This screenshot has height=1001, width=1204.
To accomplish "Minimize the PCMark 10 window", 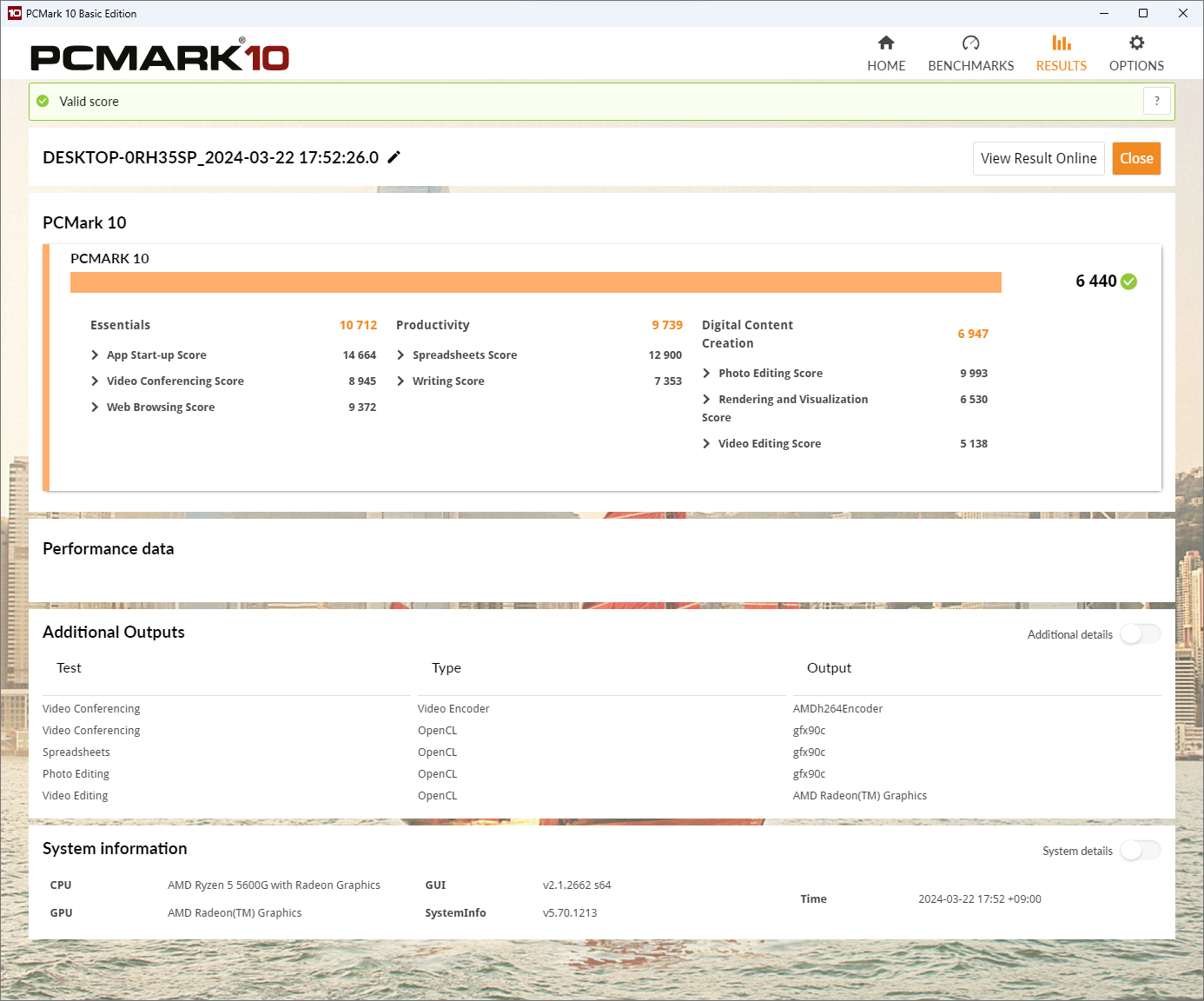I will [x=1103, y=13].
